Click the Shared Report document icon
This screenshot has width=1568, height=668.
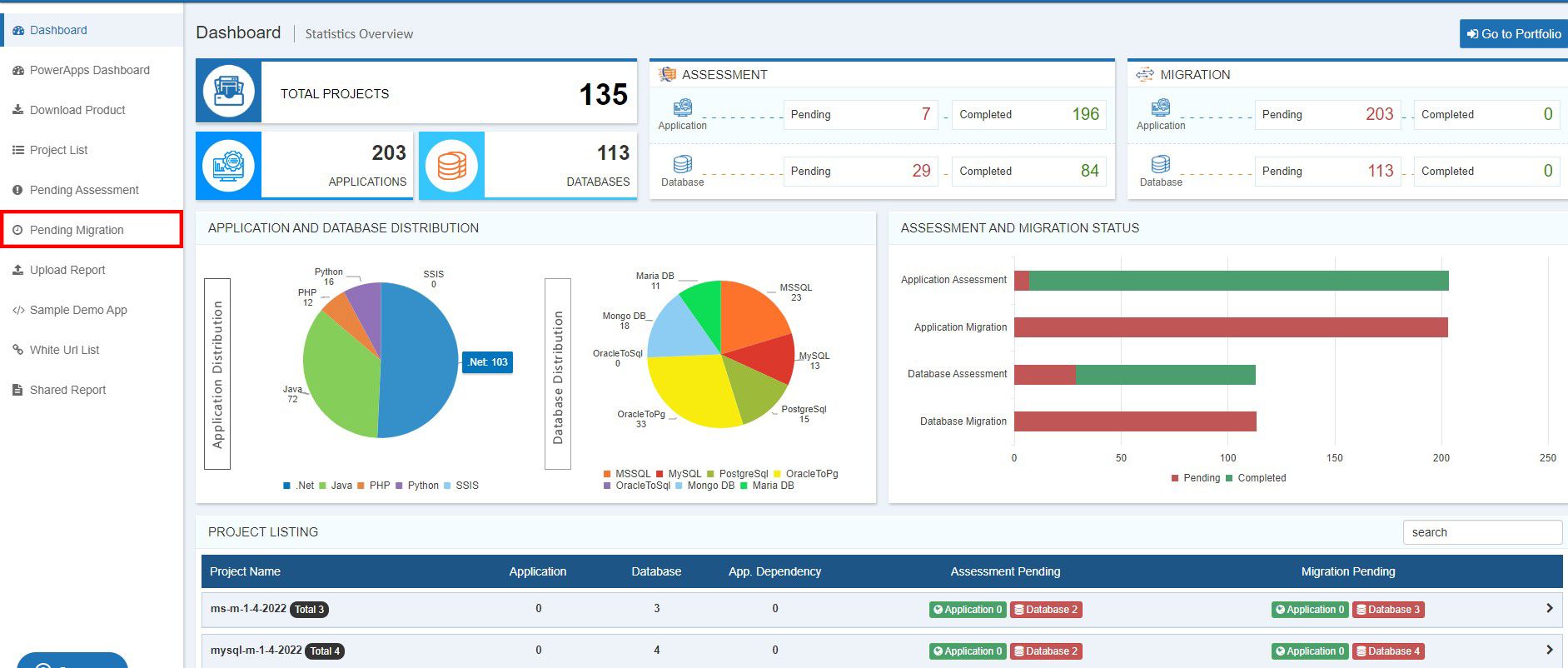18,390
